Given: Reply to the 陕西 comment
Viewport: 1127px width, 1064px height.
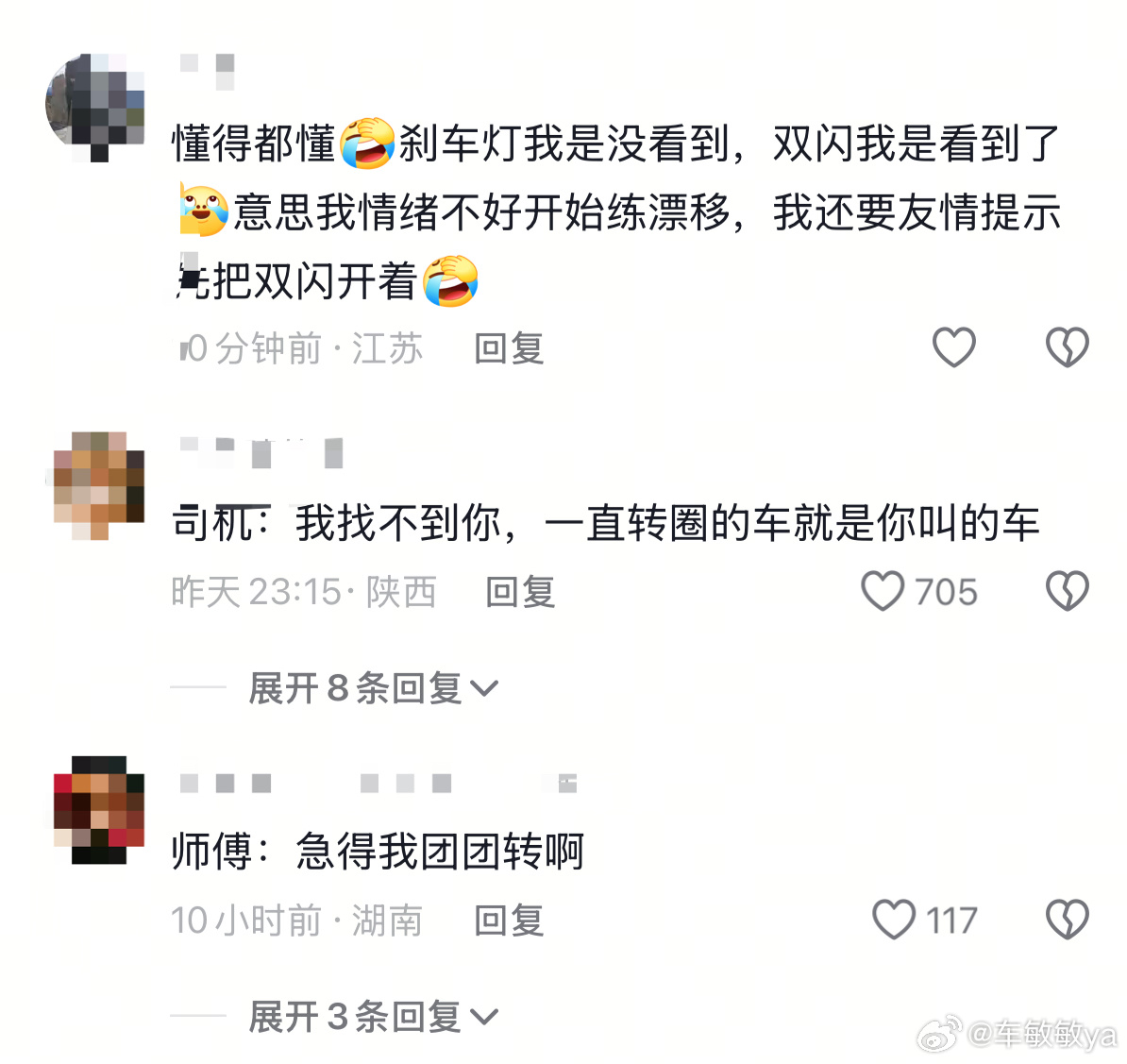Looking at the screenshot, I should [520, 592].
